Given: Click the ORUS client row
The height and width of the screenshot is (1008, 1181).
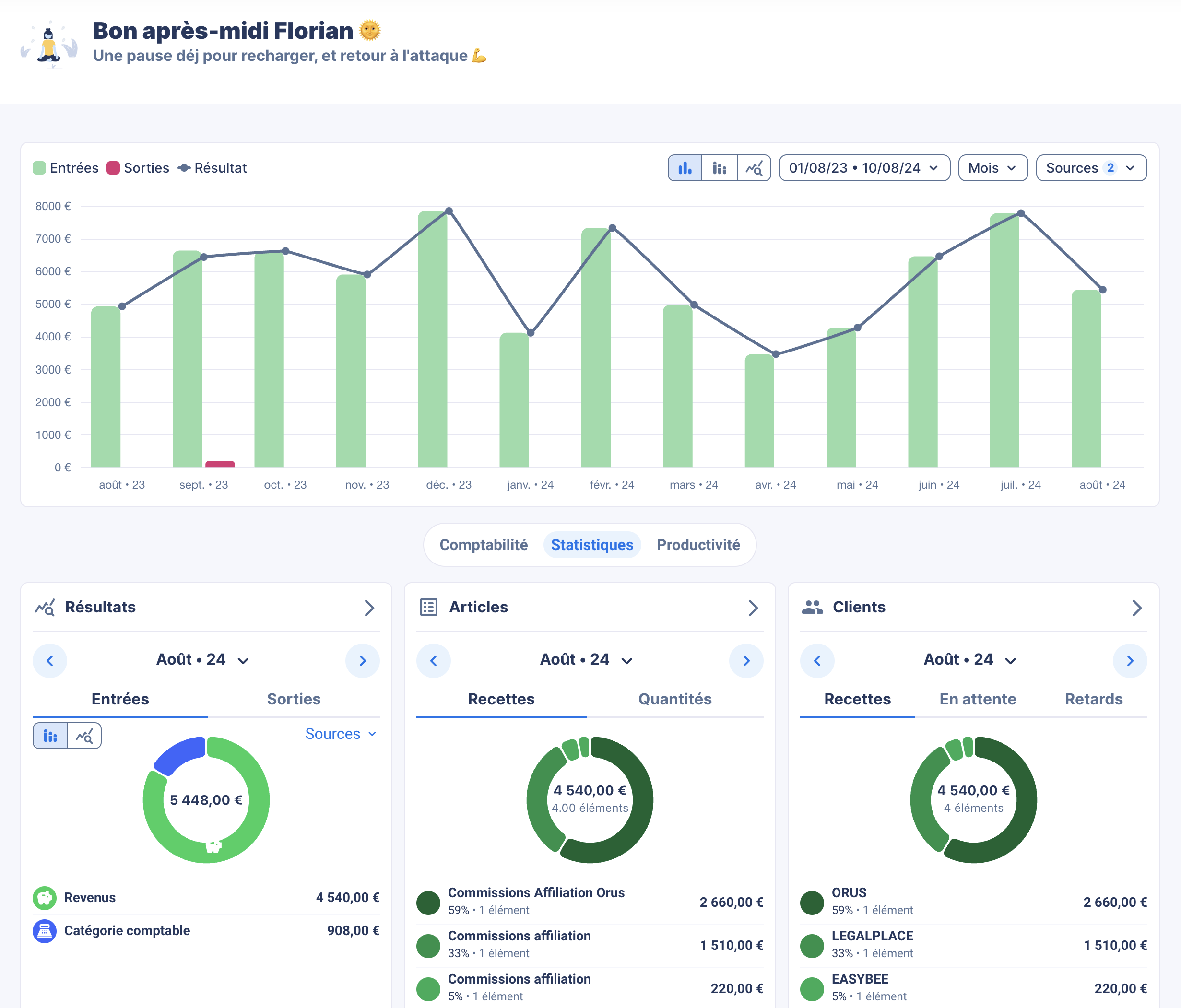Looking at the screenshot, I should 973,902.
